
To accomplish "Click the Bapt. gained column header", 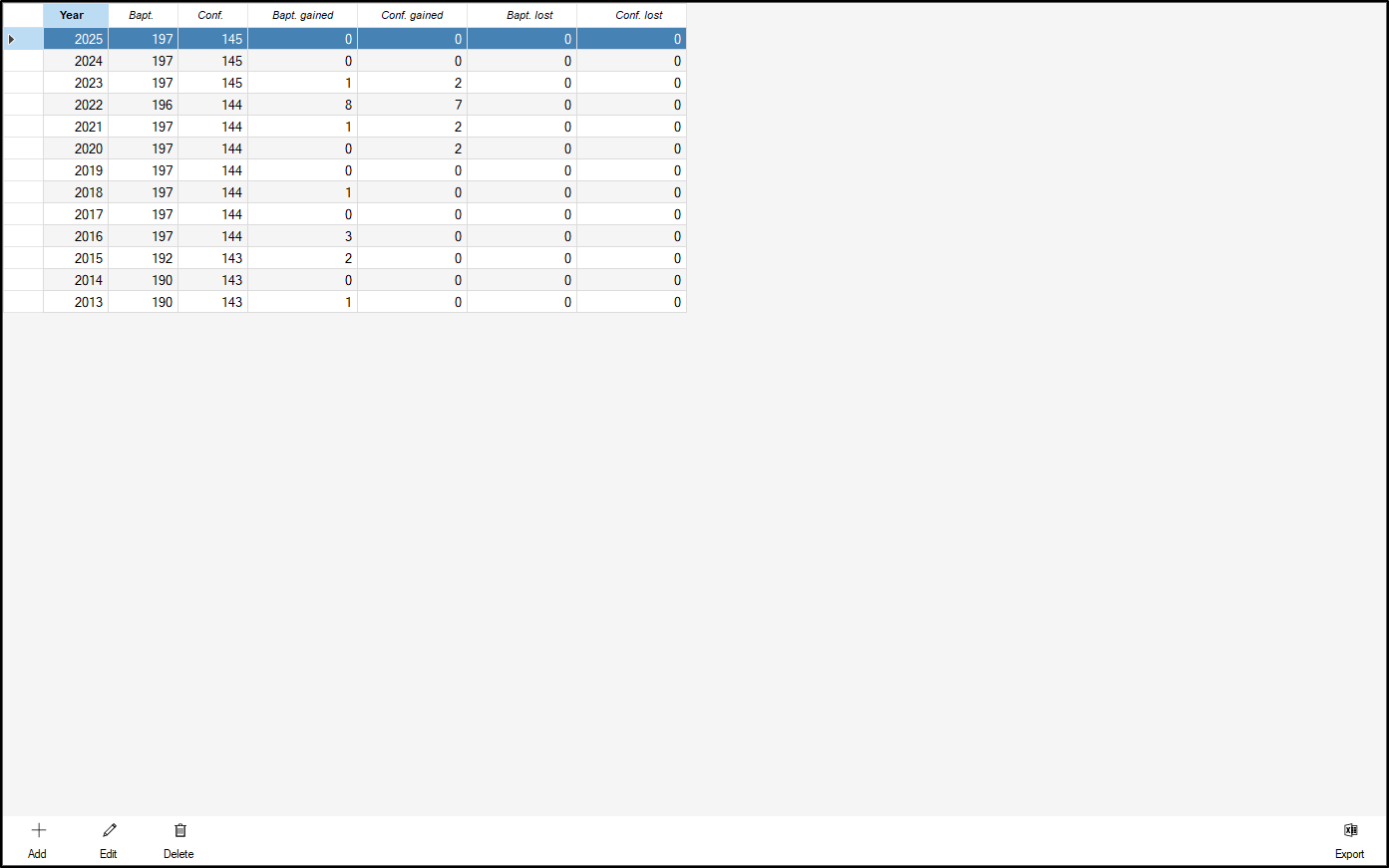I will pos(302,15).
